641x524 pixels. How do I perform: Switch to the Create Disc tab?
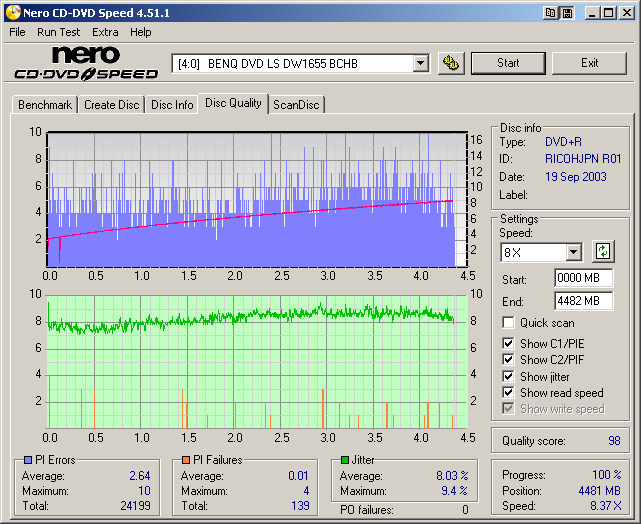112,105
